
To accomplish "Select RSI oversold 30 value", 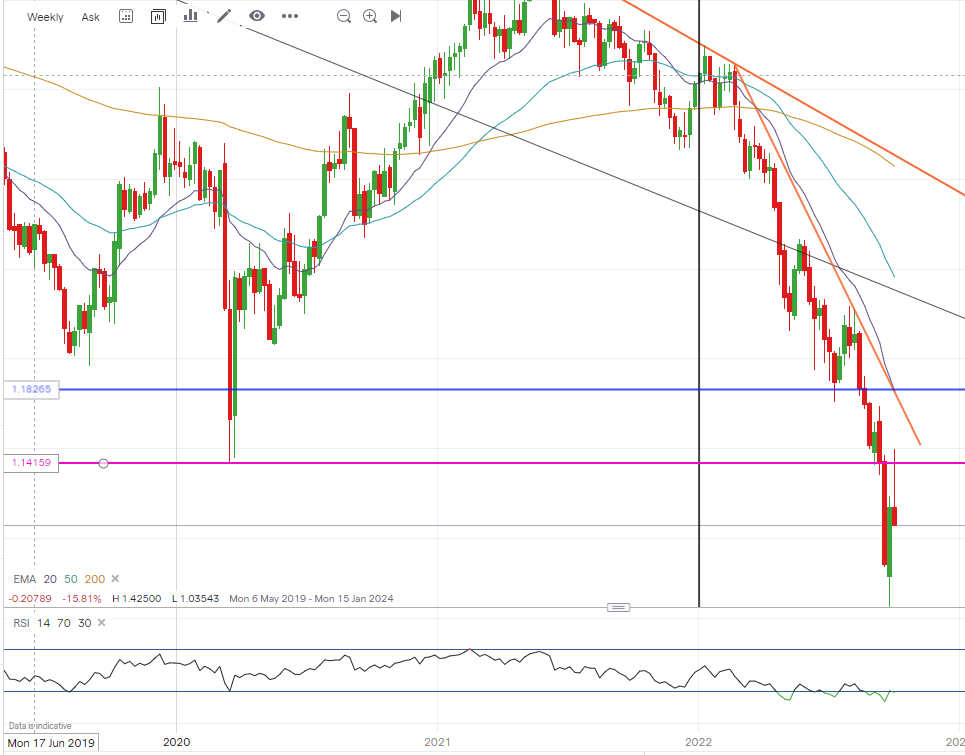I will click(84, 623).
